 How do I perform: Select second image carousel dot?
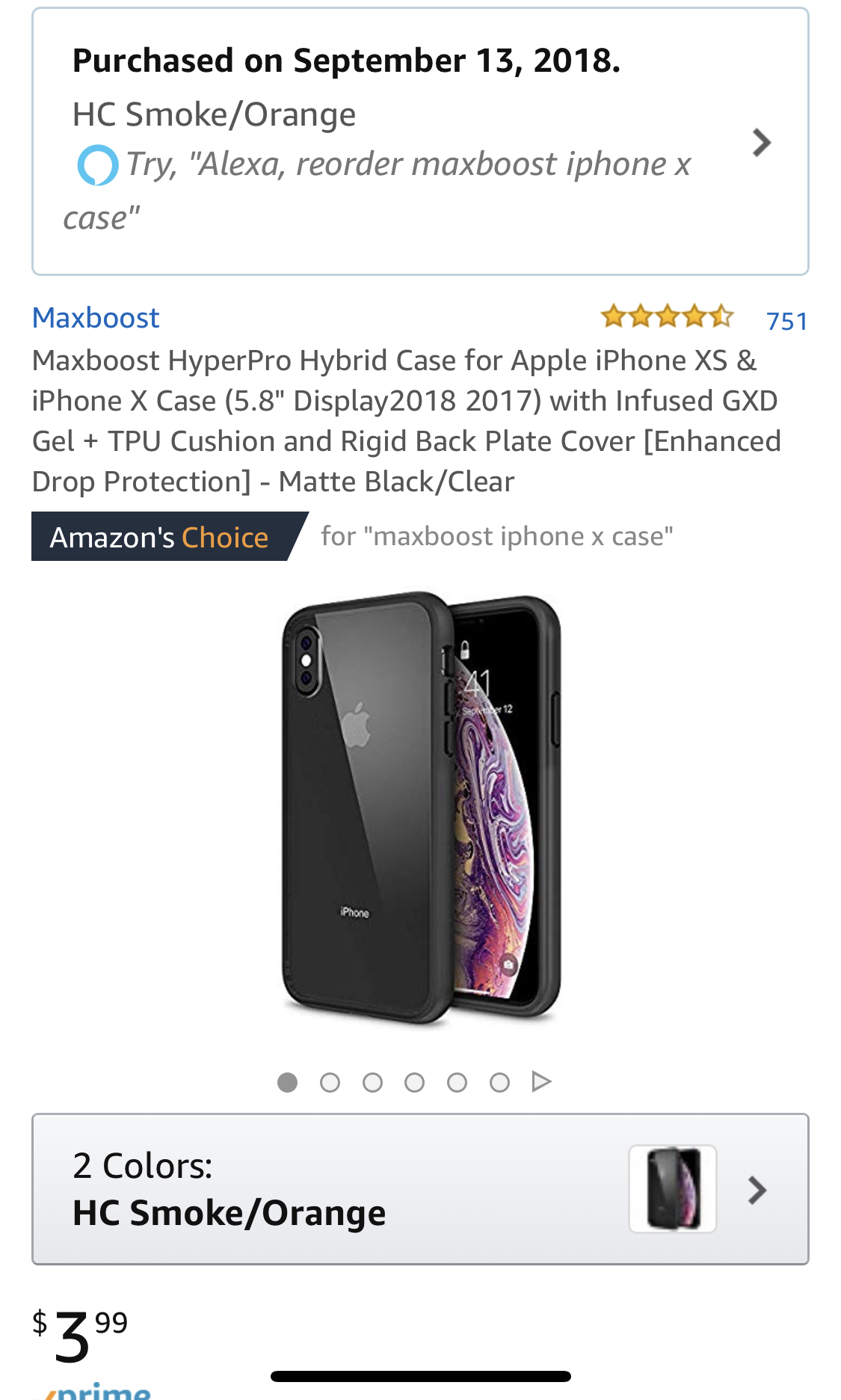point(330,1082)
